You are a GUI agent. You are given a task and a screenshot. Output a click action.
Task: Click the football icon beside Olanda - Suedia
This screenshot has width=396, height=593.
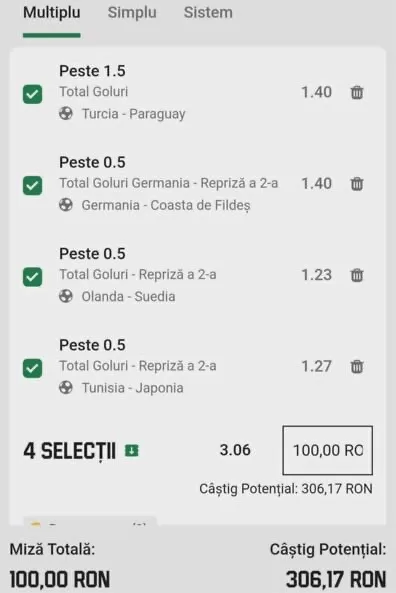(x=66, y=296)
